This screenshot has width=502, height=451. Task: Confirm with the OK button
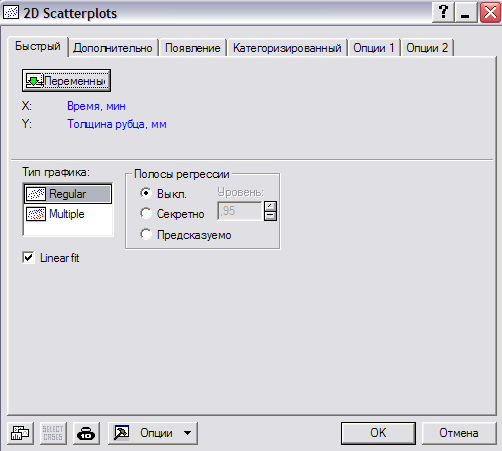point(378,433)
